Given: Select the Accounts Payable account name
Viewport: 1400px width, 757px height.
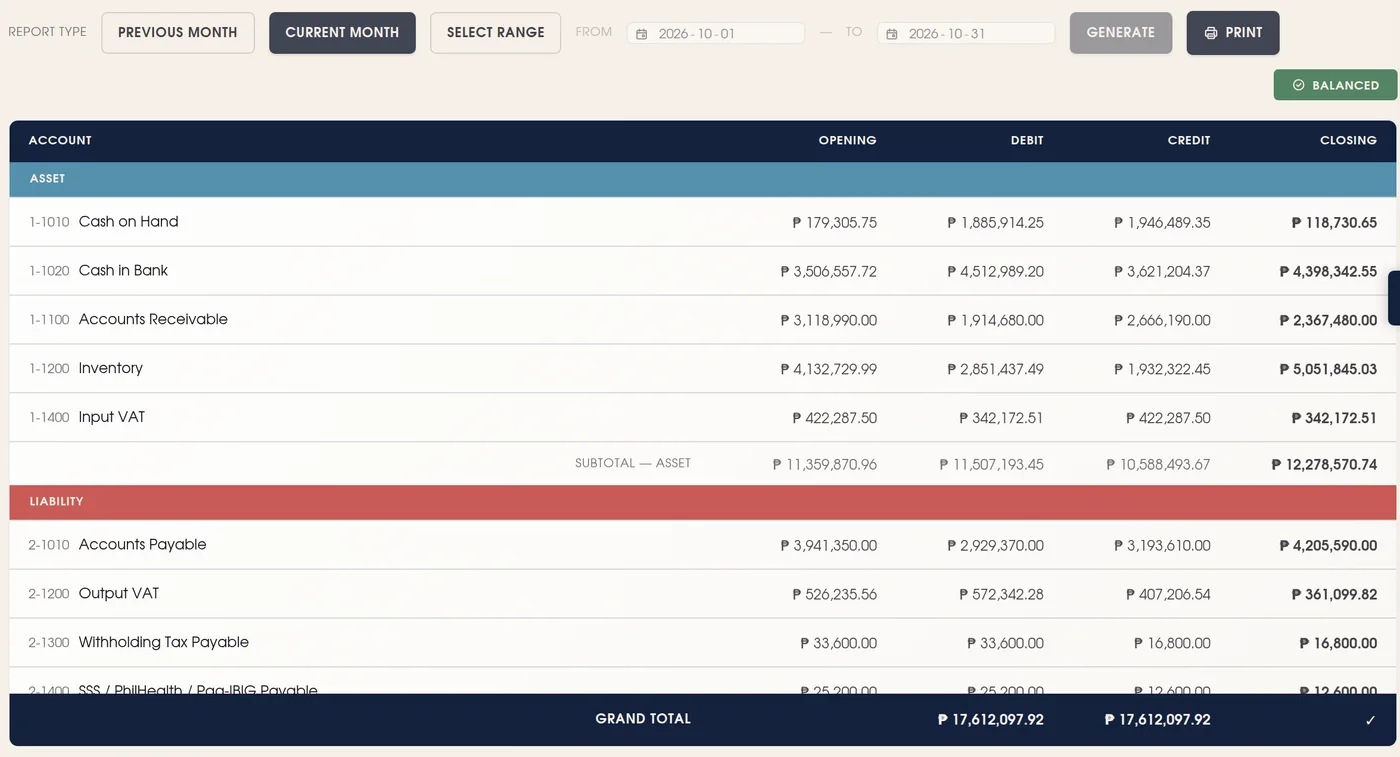Looking at the screenshot, I should pos(143,545).
